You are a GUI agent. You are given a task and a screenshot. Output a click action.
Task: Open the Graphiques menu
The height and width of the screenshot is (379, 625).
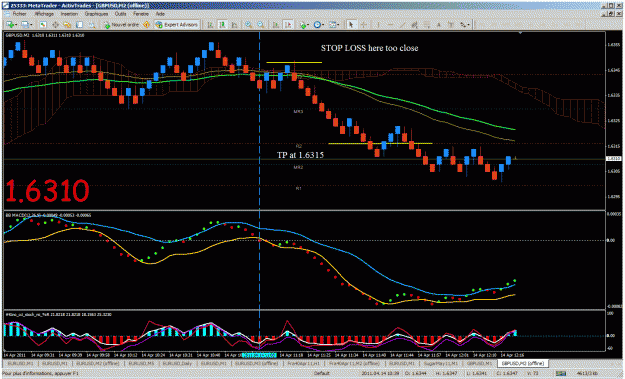click(x=96, y=14)
